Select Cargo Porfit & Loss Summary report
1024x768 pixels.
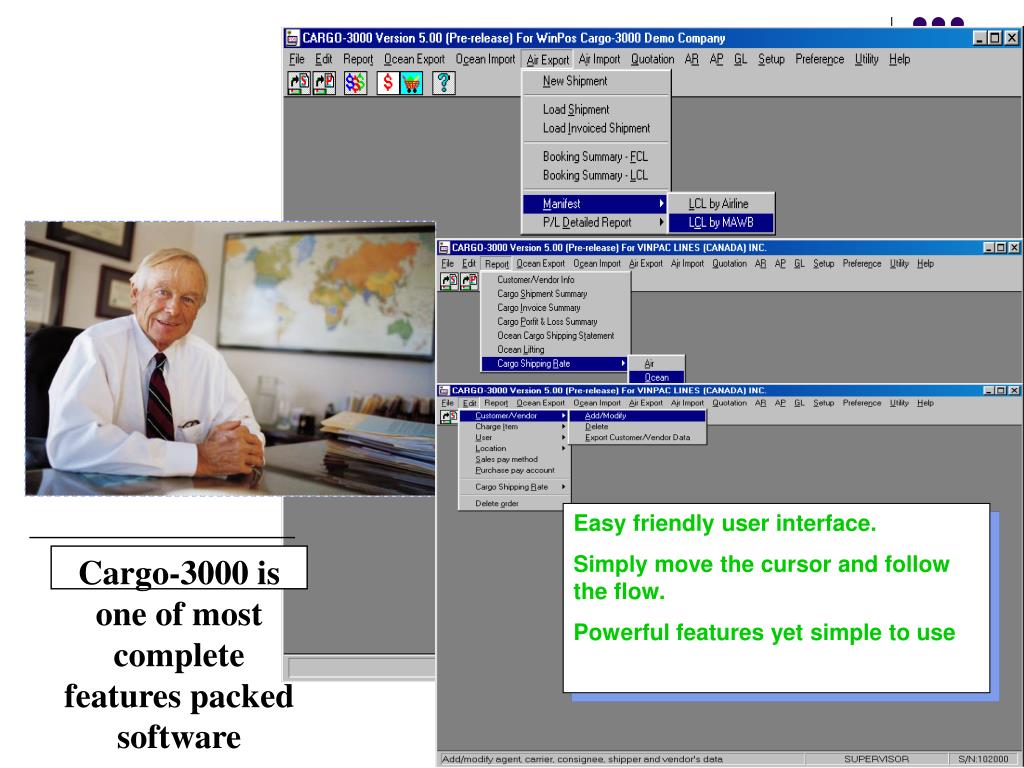pos(555,321)
